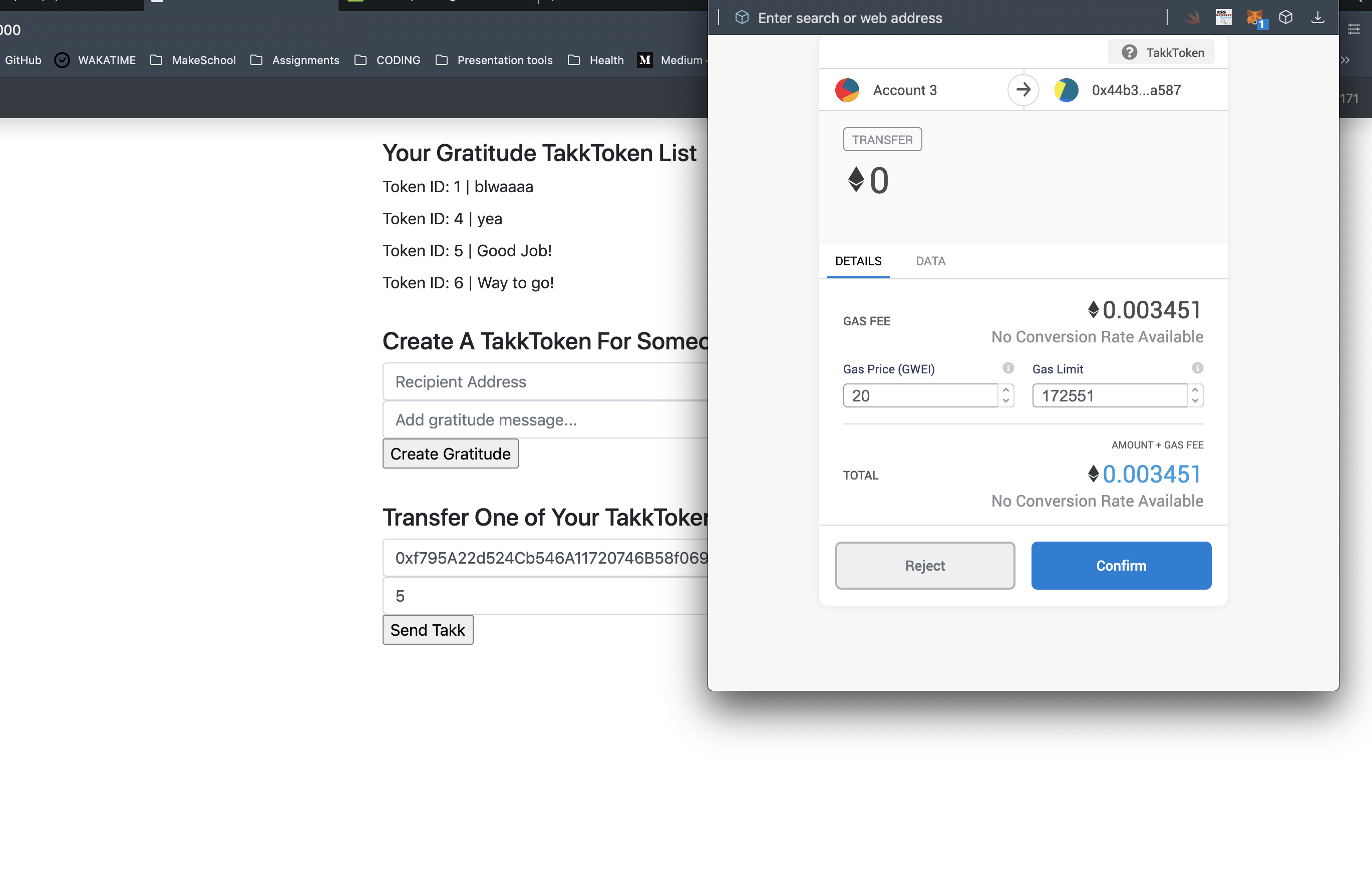Select the 'Token ID: 1 | blwaaaa' row
1372x894 pixels.
(458, 187)
